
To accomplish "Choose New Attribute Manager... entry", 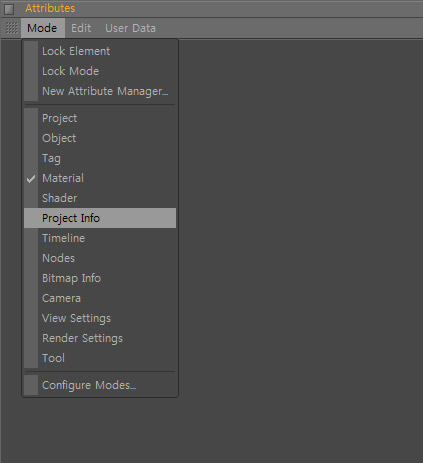I will 100,91.
